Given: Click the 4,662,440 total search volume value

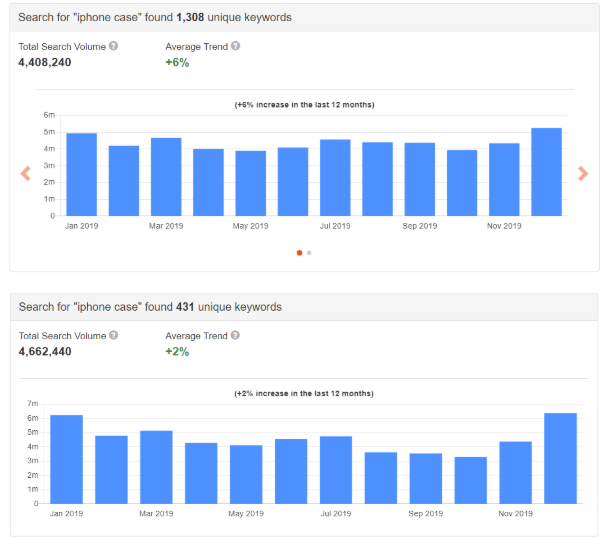Looking at the screenshot, I should (45, 351).
